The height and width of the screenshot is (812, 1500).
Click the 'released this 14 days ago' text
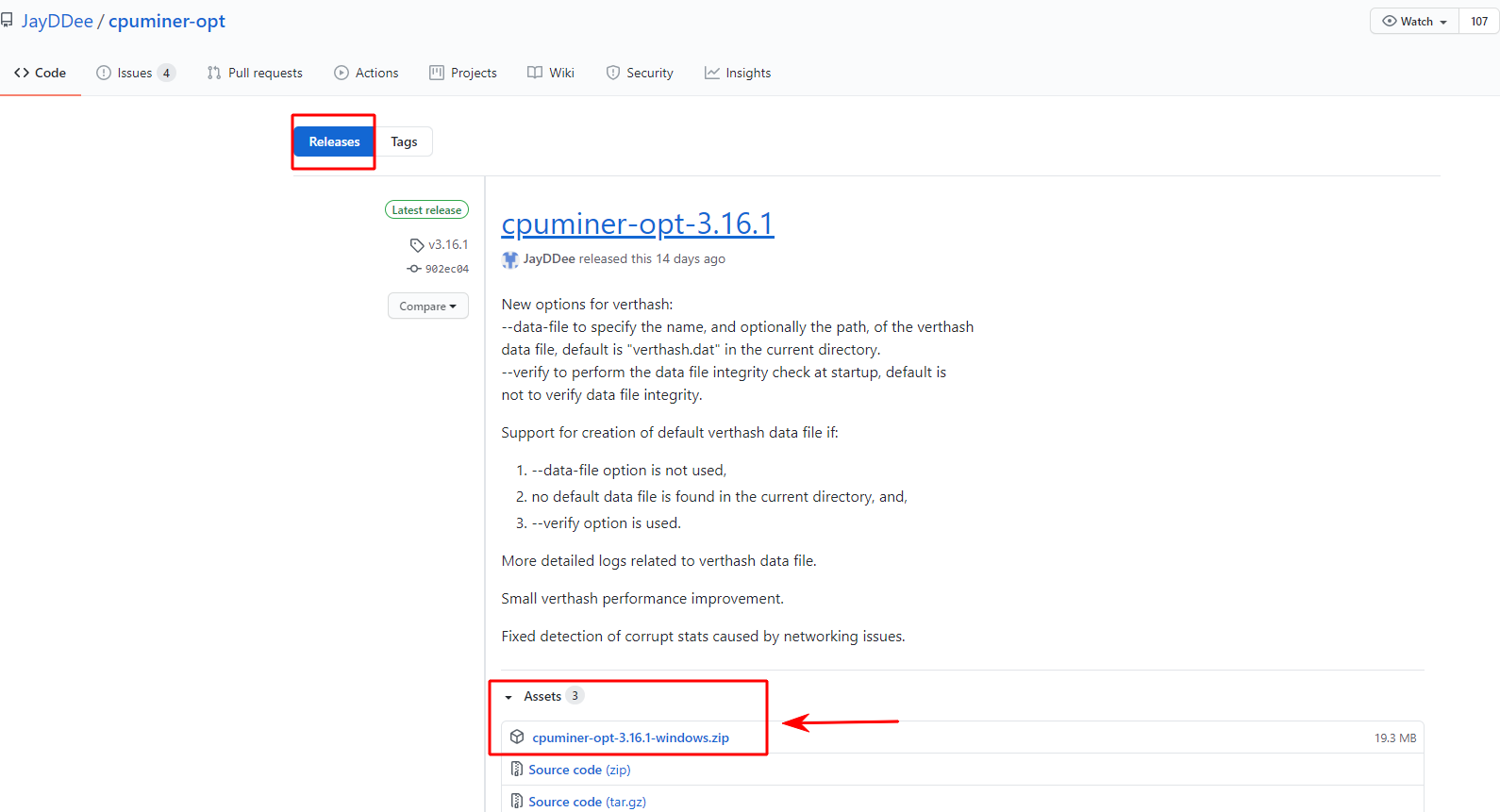652,258
